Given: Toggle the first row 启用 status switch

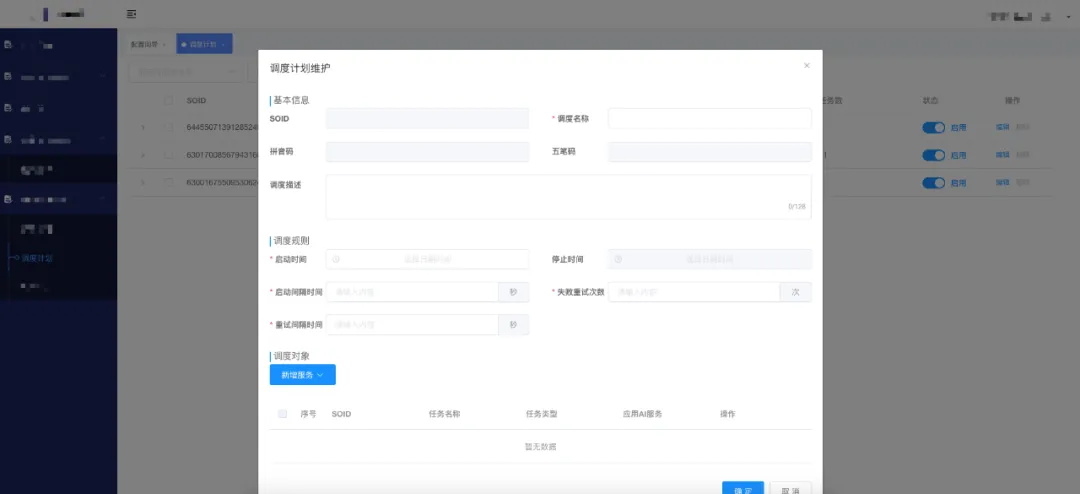Looking at the screenshot, I should [x=933, y=127].
